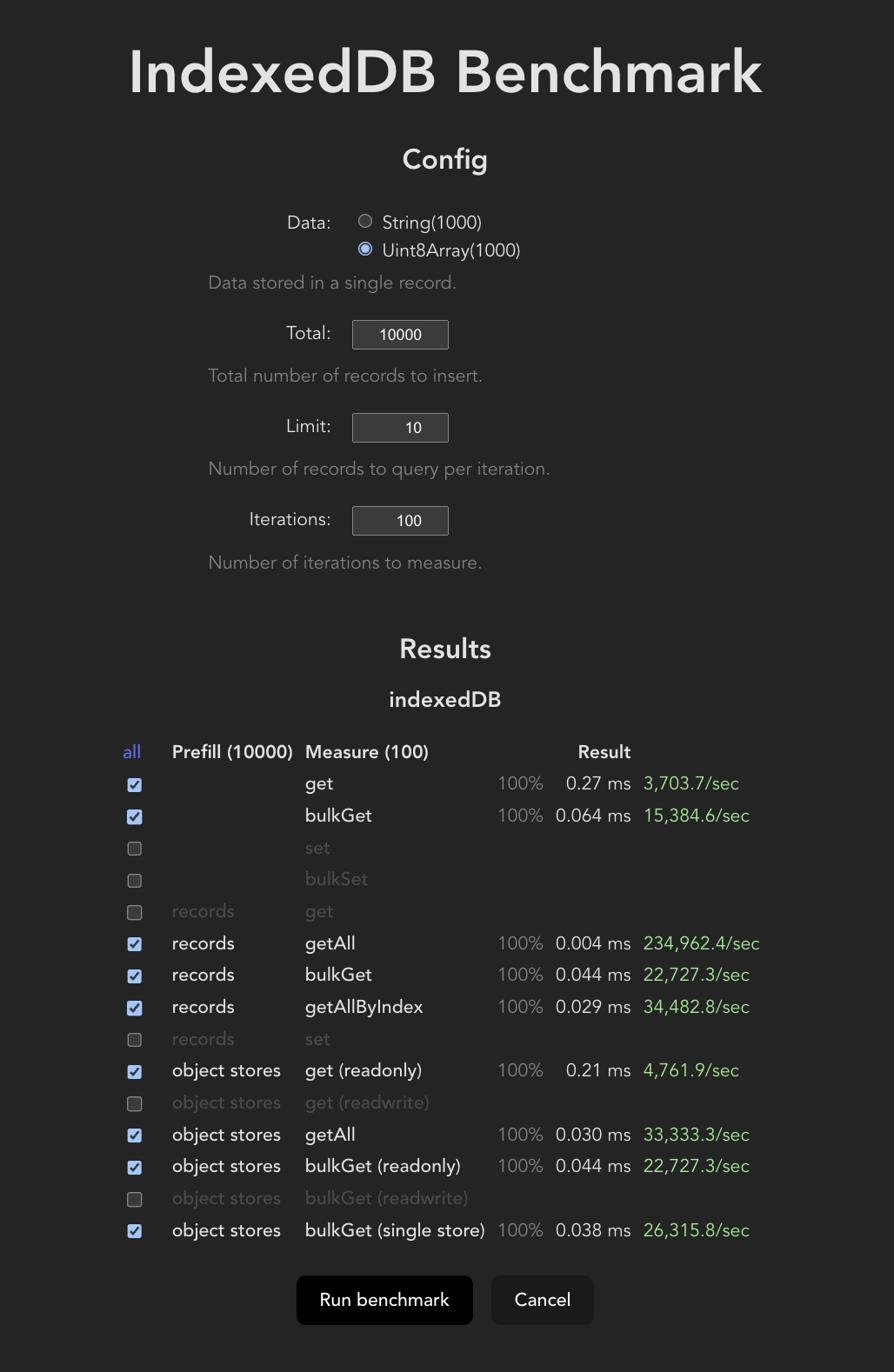Uncheck object stores bulkGet (single store) benchmark
Viewport: 894px width, 1372px height.
(134, 1231)
